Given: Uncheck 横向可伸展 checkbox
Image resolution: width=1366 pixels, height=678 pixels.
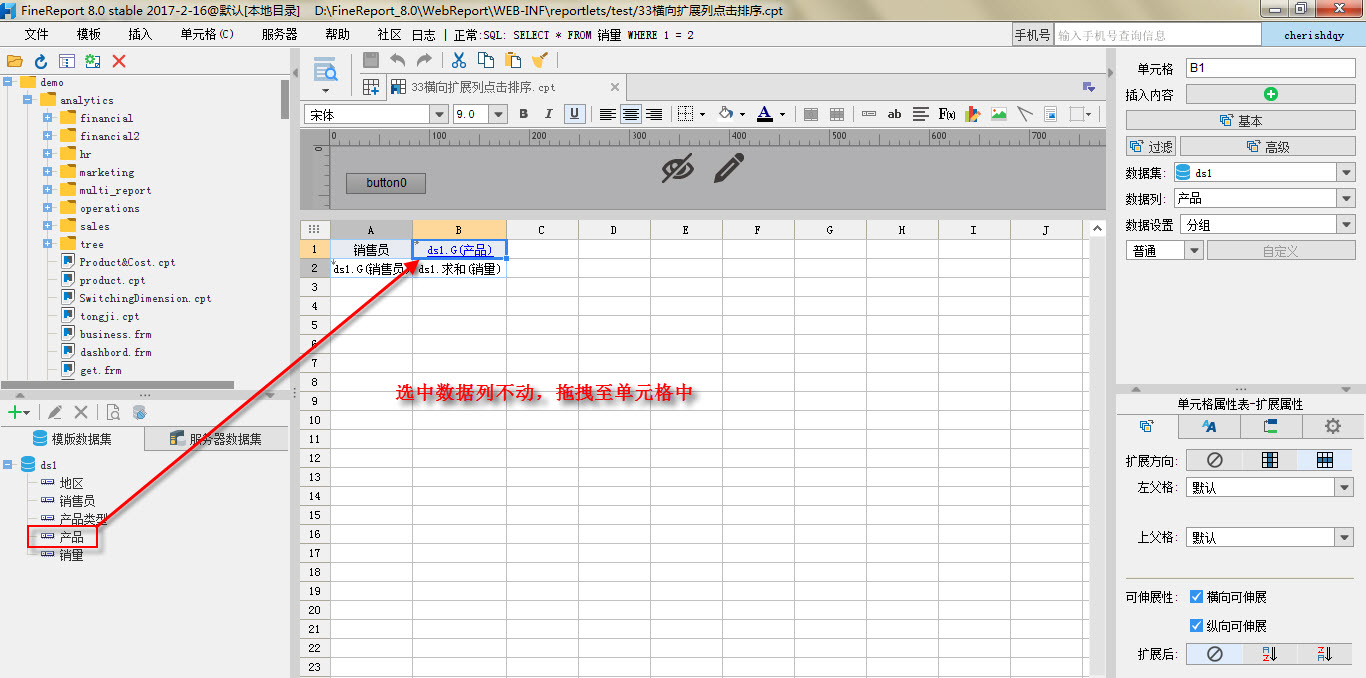Looking at the screenshot, I should click(x=1196, y=597).
